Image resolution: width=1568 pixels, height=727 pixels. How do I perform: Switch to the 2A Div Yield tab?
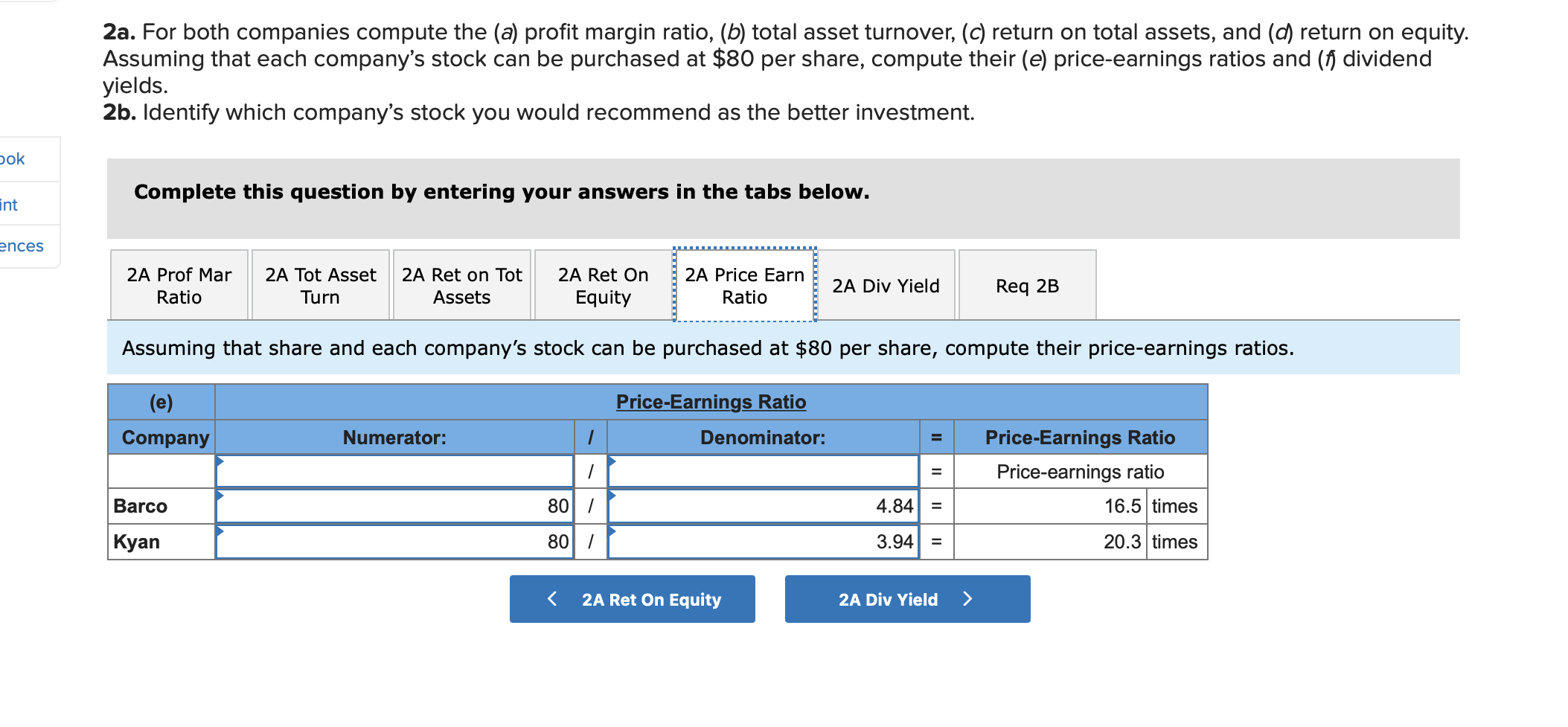tap(886, 286)
